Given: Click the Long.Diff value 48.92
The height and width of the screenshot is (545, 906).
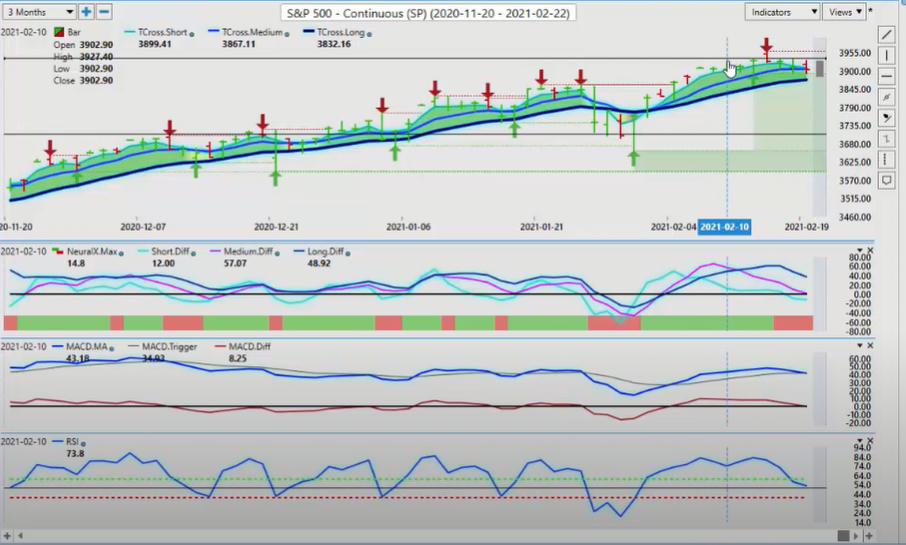Looking at the screenshot, I should click(x=319, y=263).
